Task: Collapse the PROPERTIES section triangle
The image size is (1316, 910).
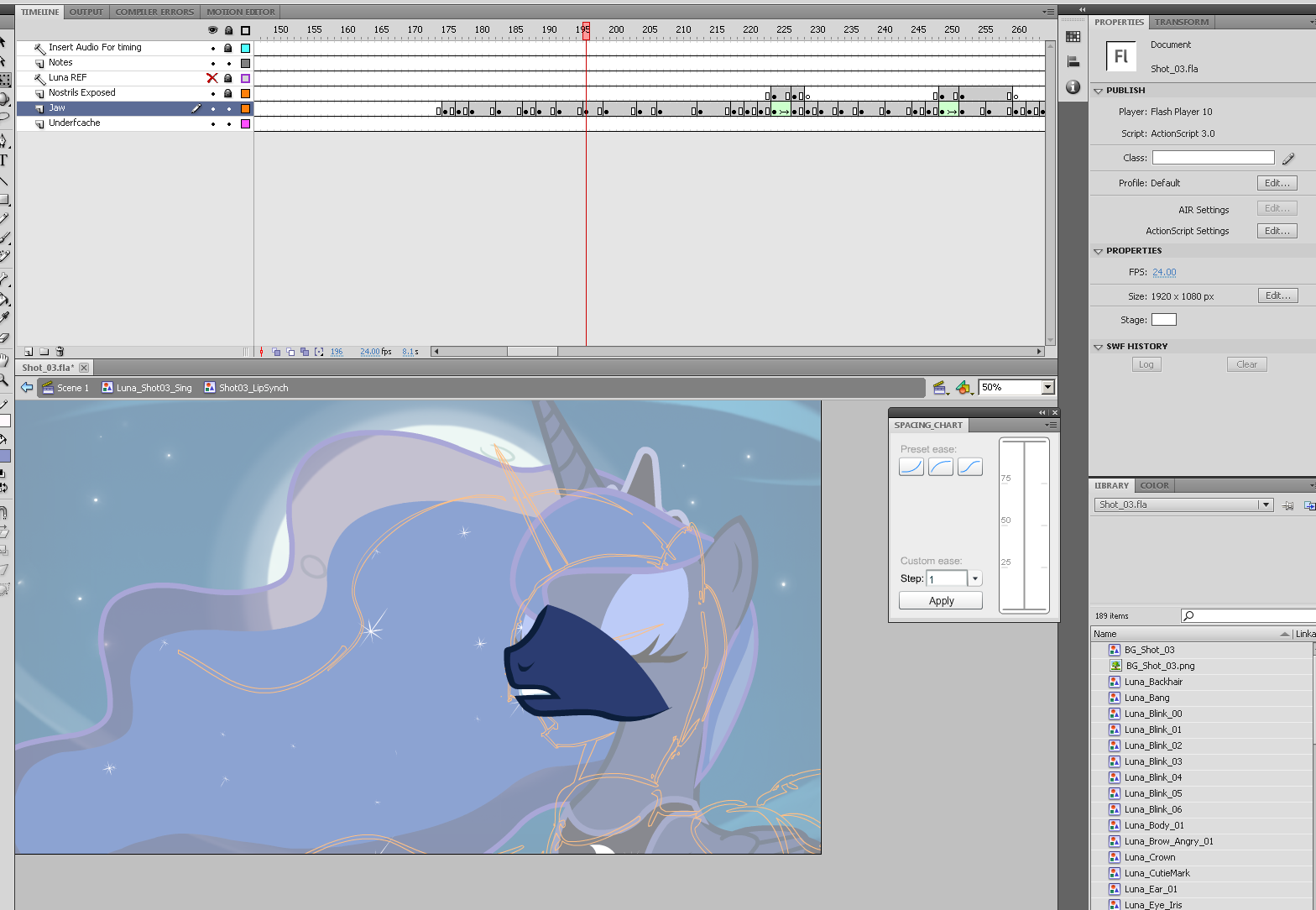Action: click(1098, 251)
